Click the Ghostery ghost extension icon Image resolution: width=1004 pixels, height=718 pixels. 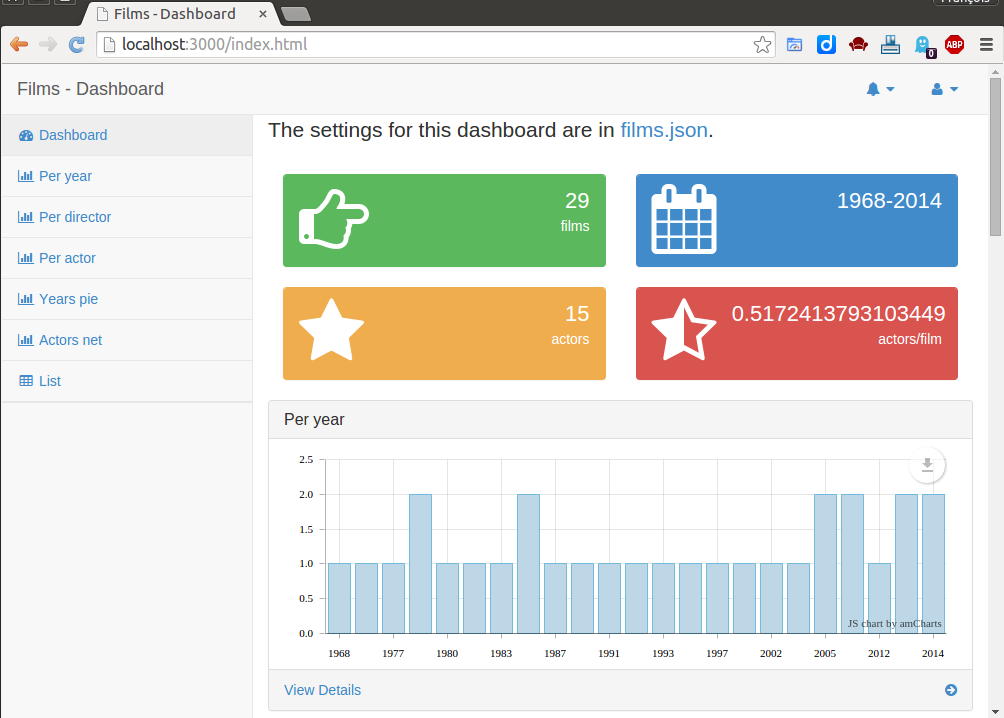click(924, 45)
